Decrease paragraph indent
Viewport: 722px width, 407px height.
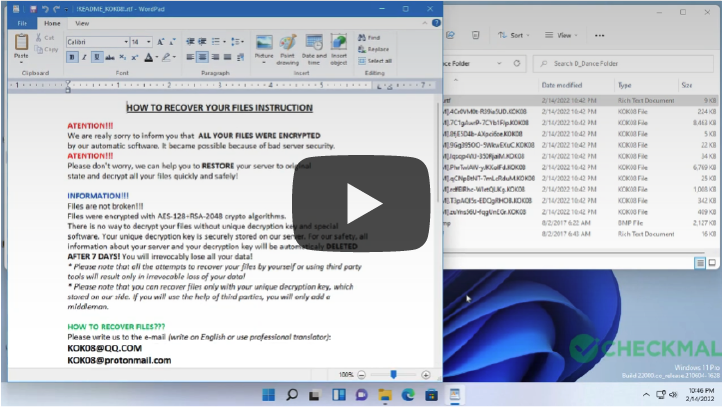(190, 42)
